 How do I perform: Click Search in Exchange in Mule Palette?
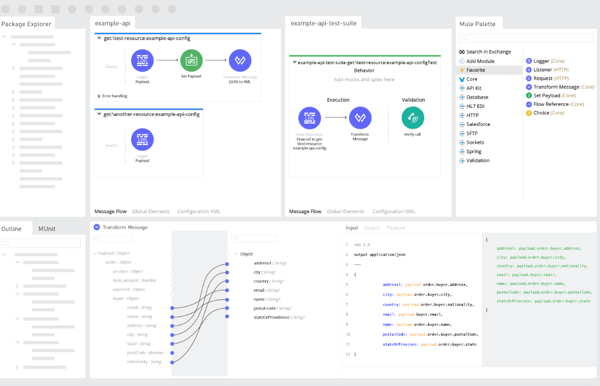tap(485, 52)
